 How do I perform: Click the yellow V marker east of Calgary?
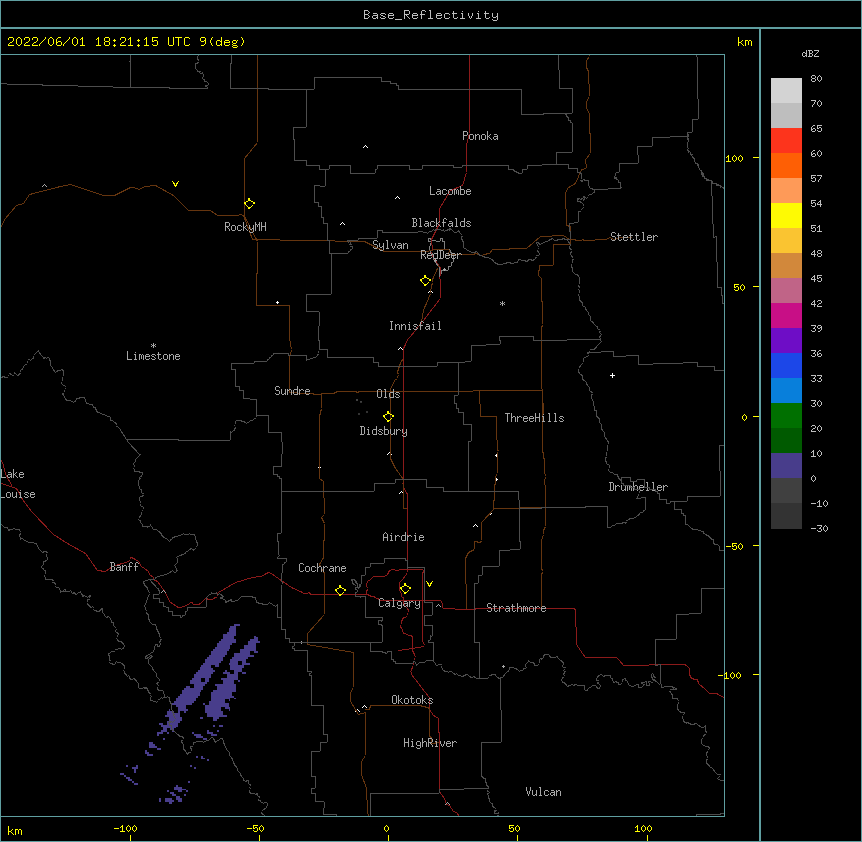429,584
